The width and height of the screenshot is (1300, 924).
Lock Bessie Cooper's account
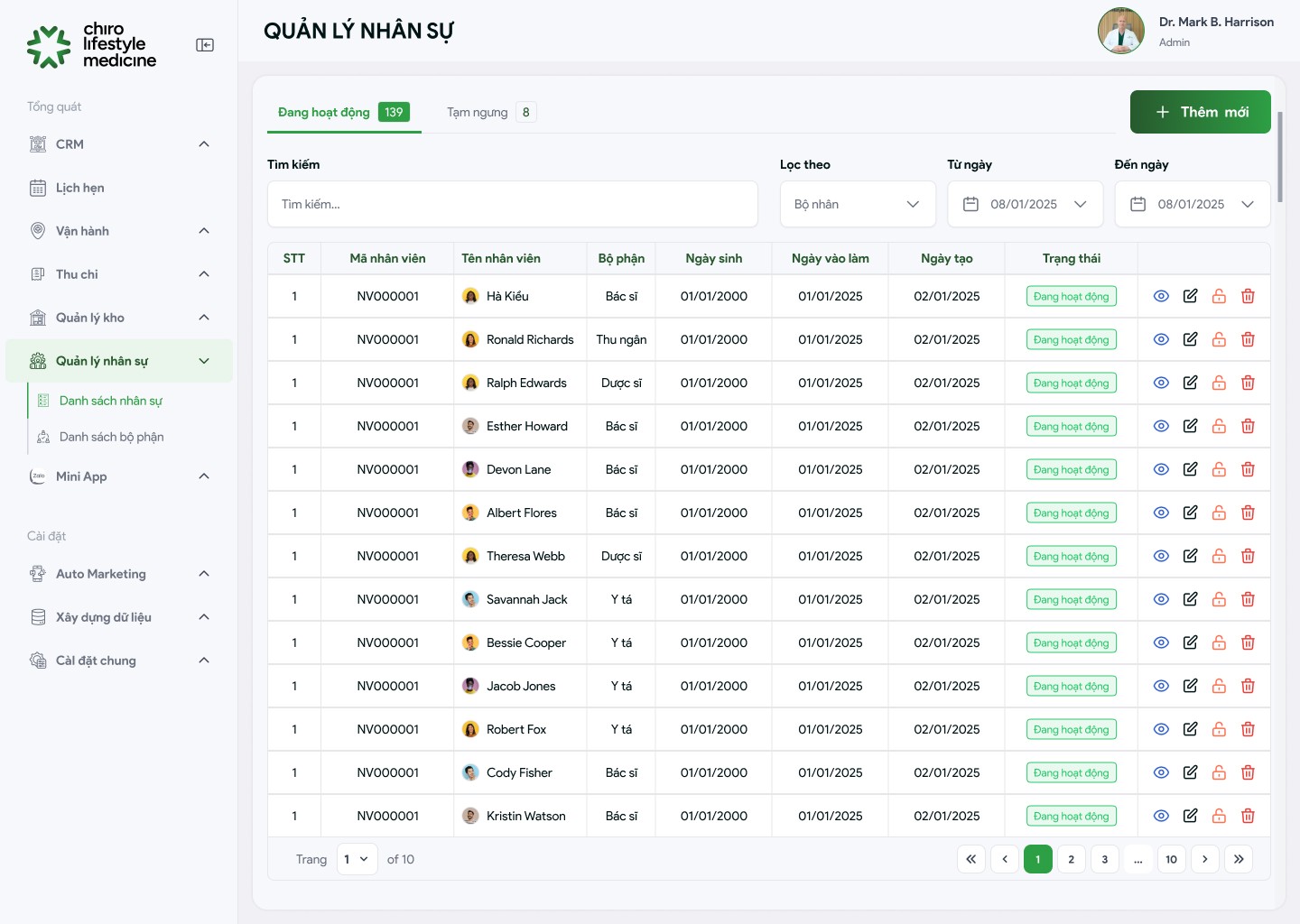point(1219,642)
